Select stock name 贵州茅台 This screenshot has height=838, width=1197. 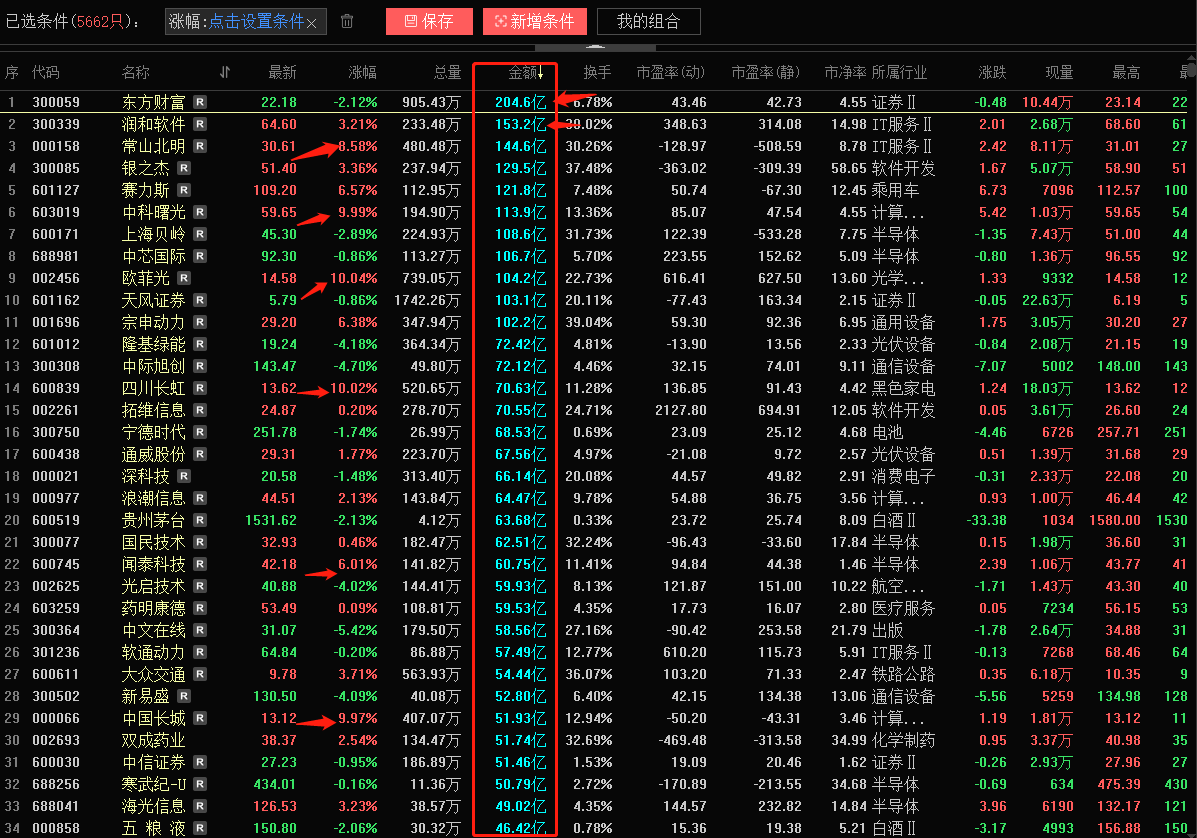point(153,521)
